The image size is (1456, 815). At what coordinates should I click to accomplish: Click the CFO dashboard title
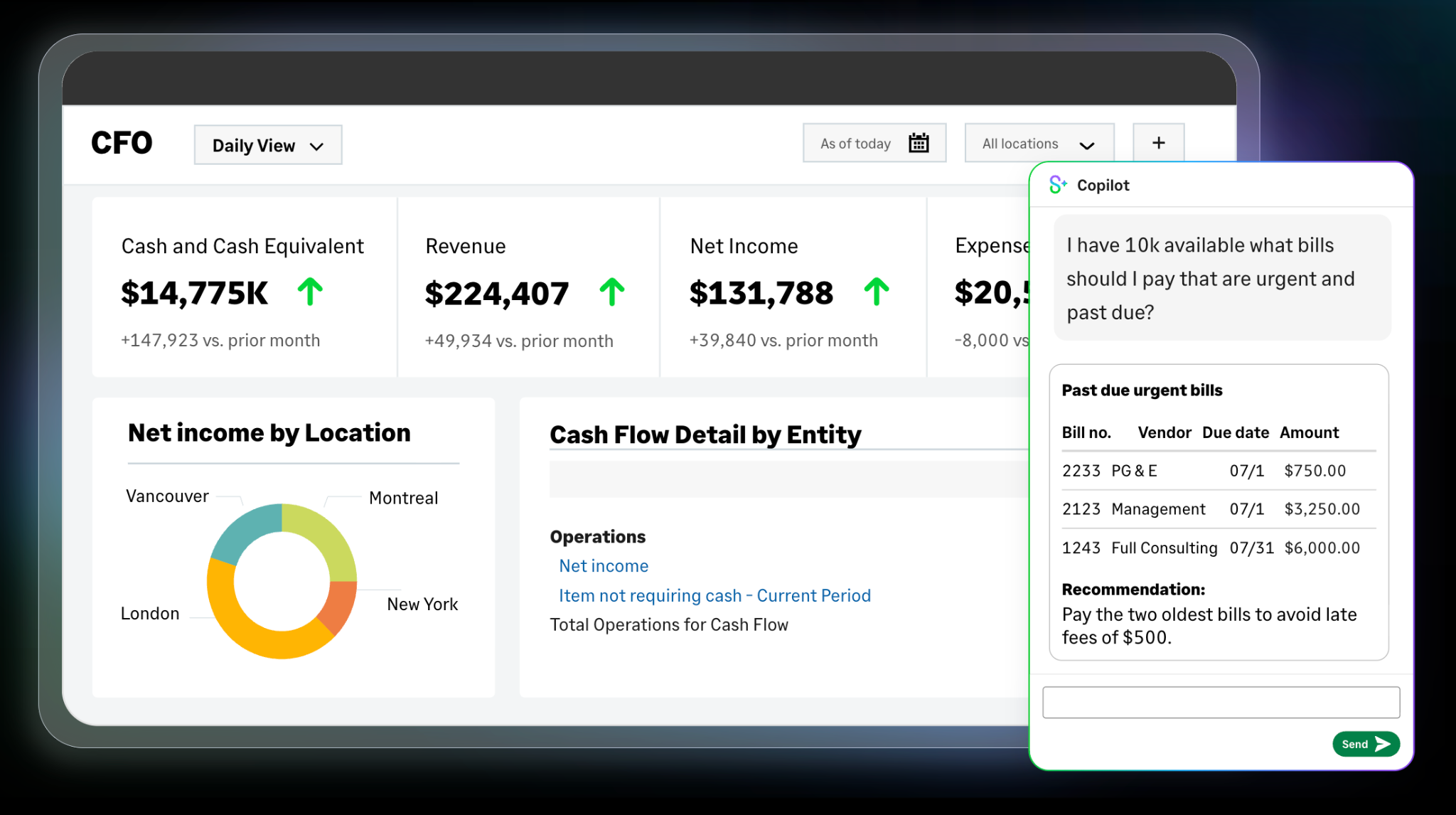122,143
